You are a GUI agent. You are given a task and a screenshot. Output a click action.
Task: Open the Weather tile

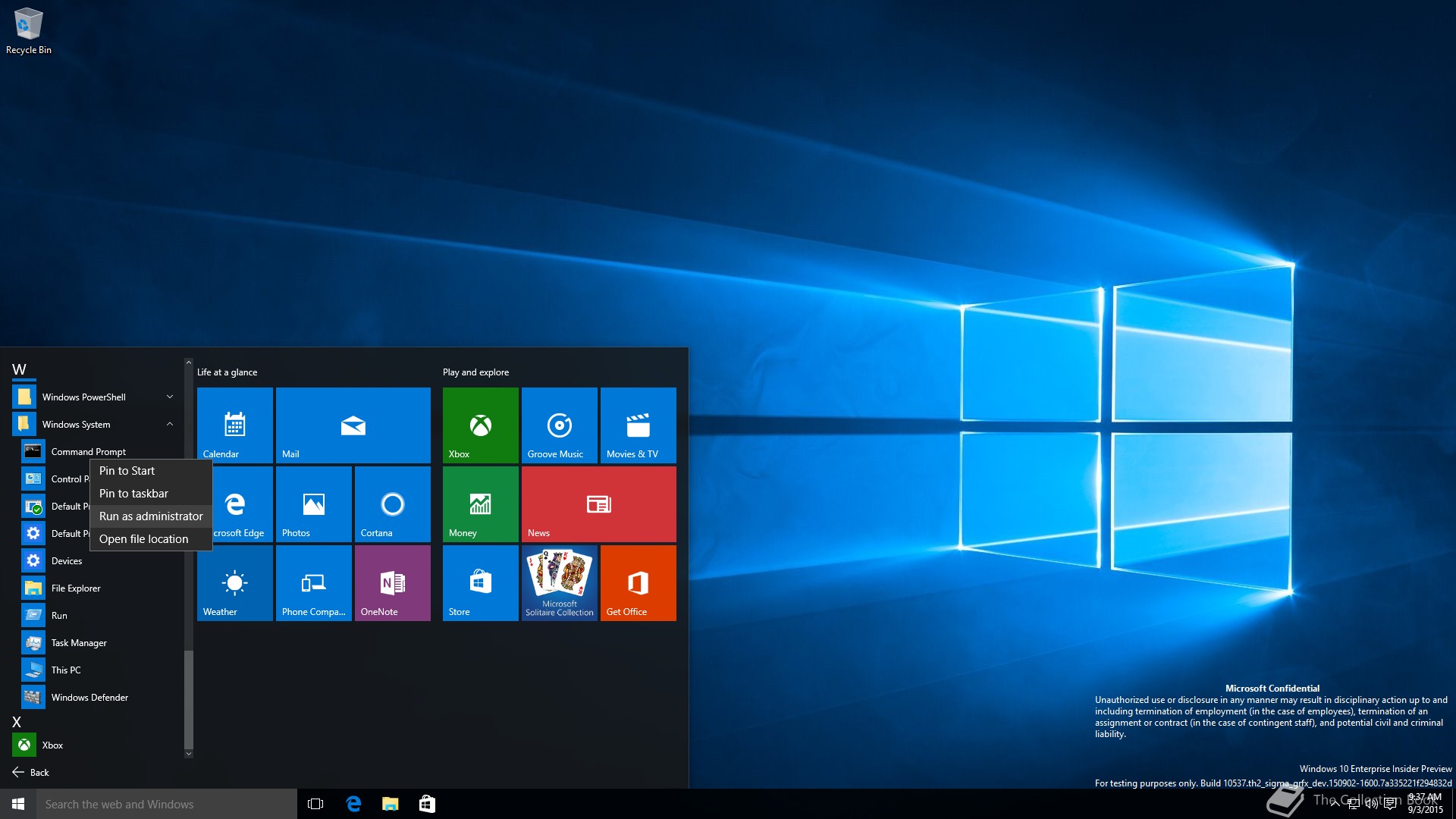coord(235,583)
